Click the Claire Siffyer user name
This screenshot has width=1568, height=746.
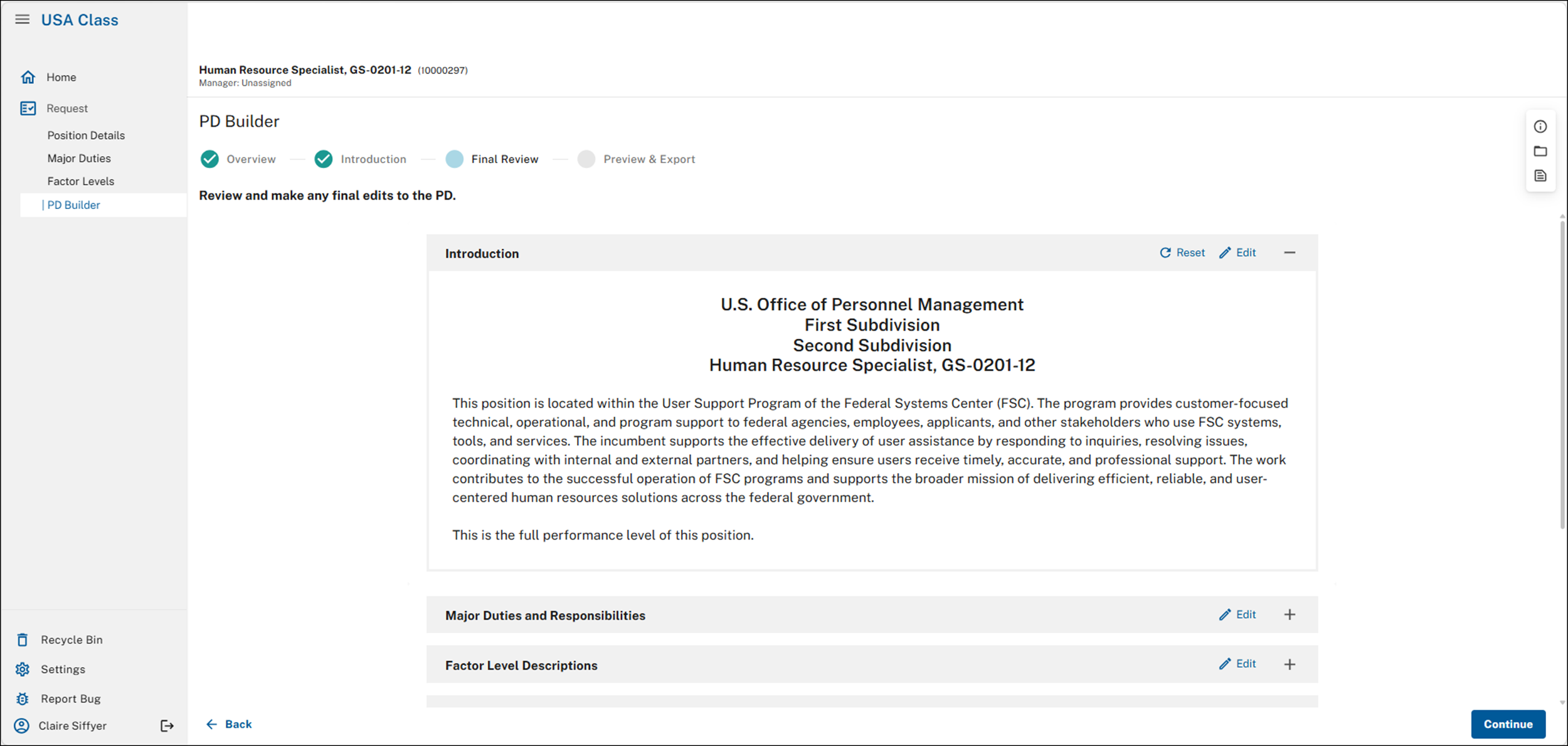tap(73, 726)
